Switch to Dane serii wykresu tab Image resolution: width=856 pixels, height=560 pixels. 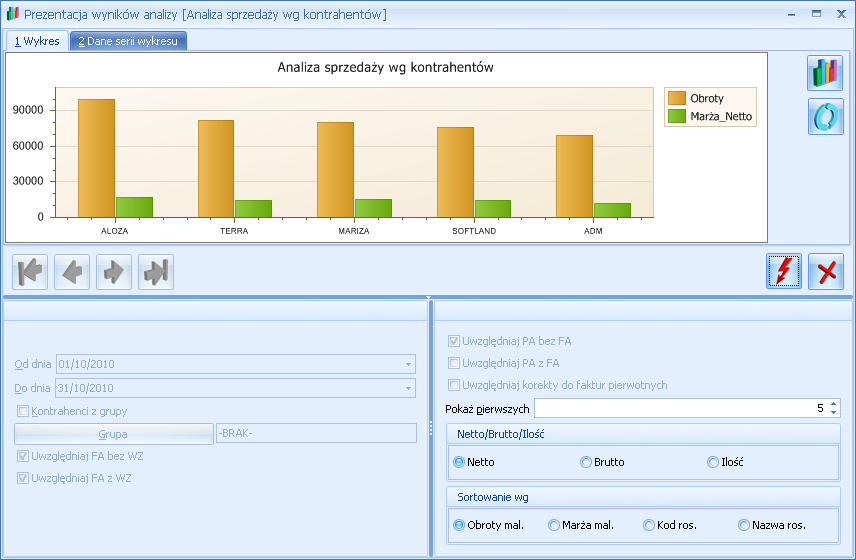[127, 41]
